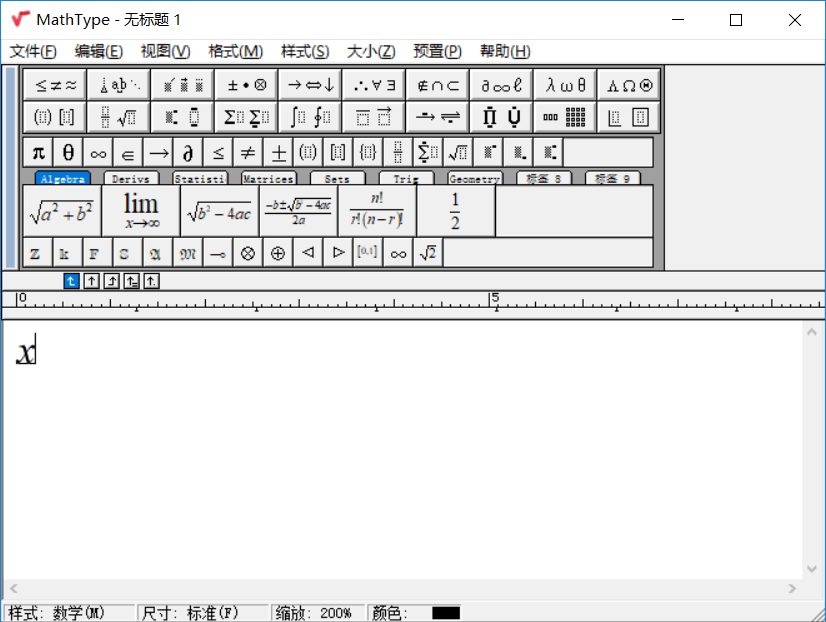Insert square root of 2 from bottom bar
Image resolution: width=826 pixels, height=622 pixels.
tap(427, 253)
